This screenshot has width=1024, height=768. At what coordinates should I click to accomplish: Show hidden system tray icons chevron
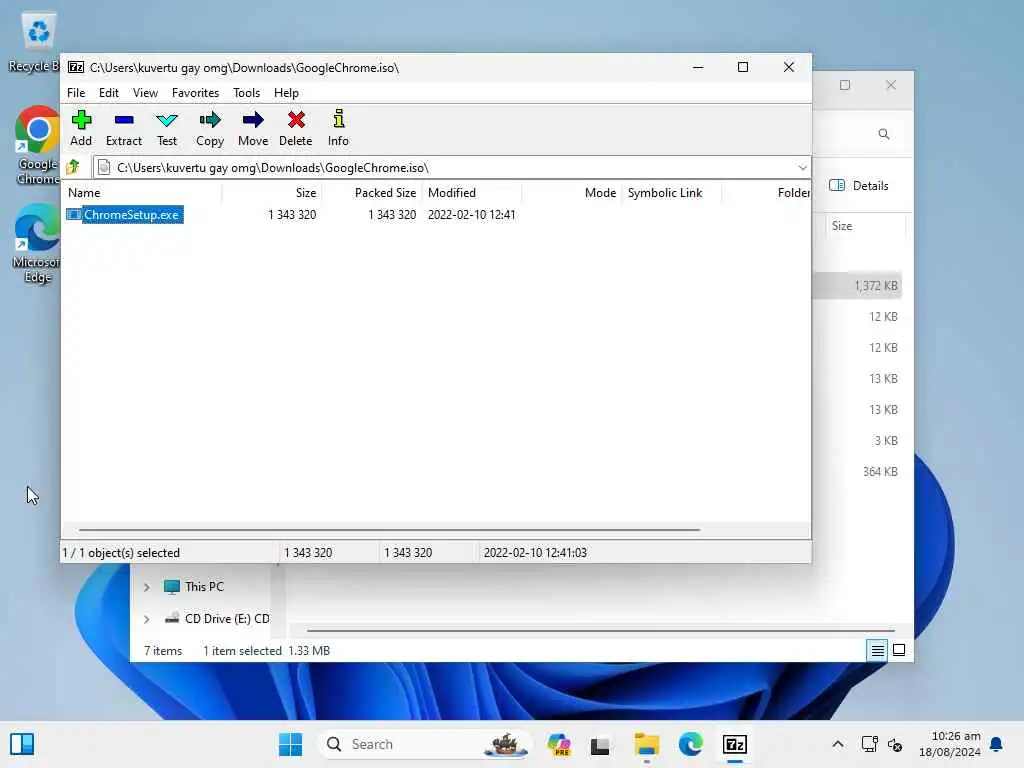tap(838, 744)
